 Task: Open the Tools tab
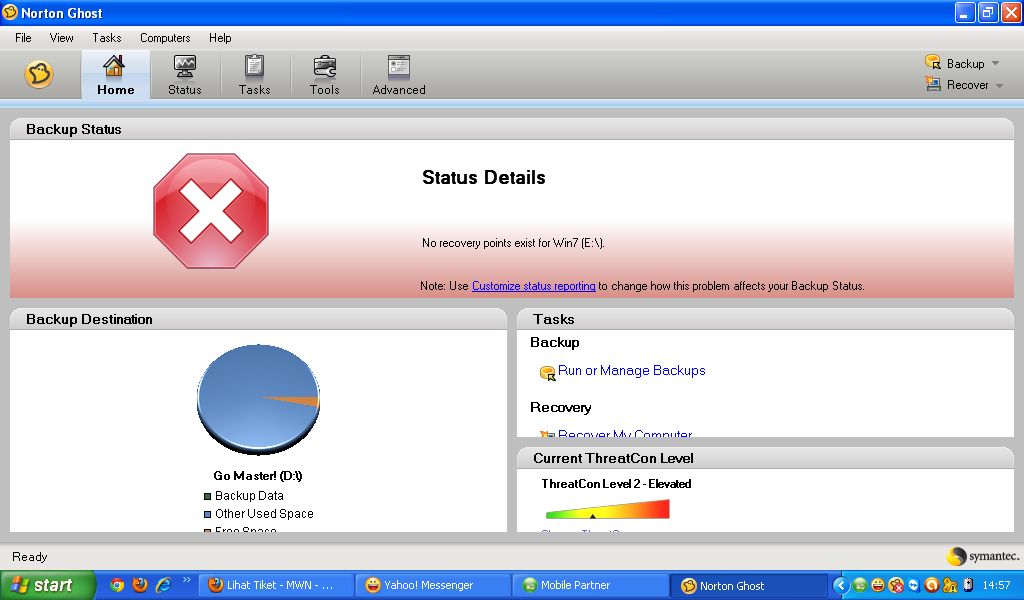click(325, 75)
